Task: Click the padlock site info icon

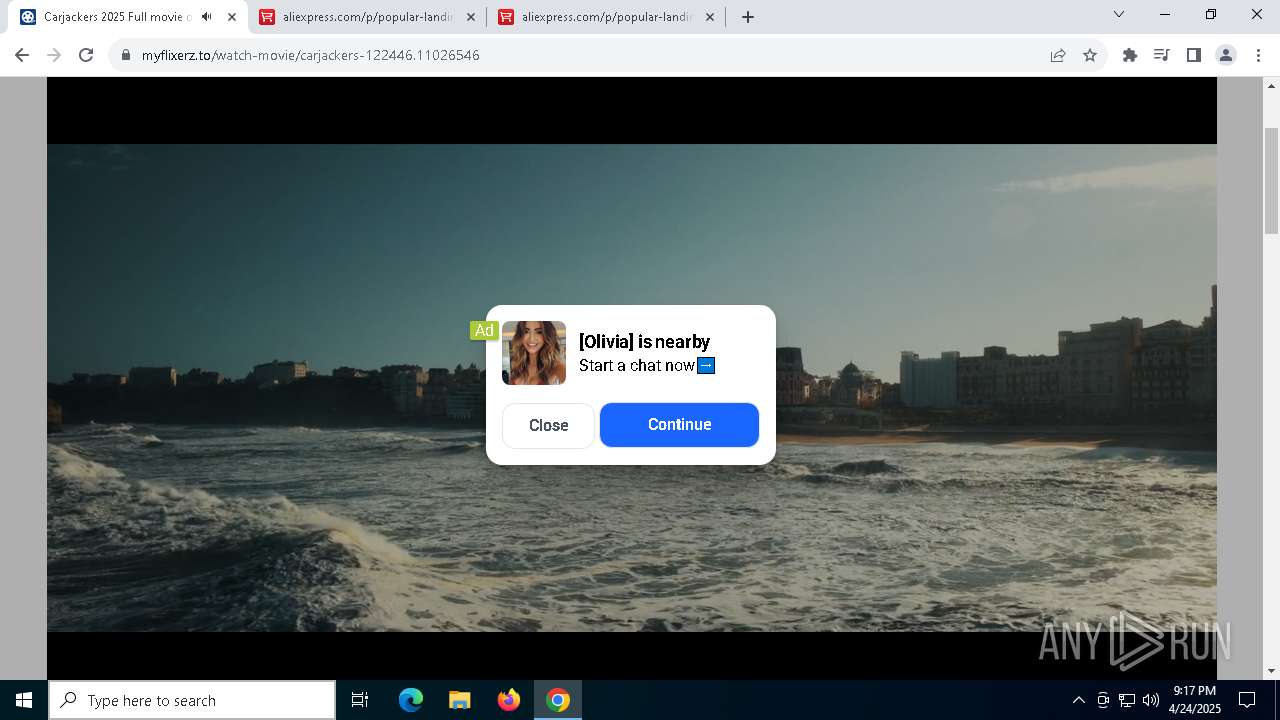Action: pos(126,55)
